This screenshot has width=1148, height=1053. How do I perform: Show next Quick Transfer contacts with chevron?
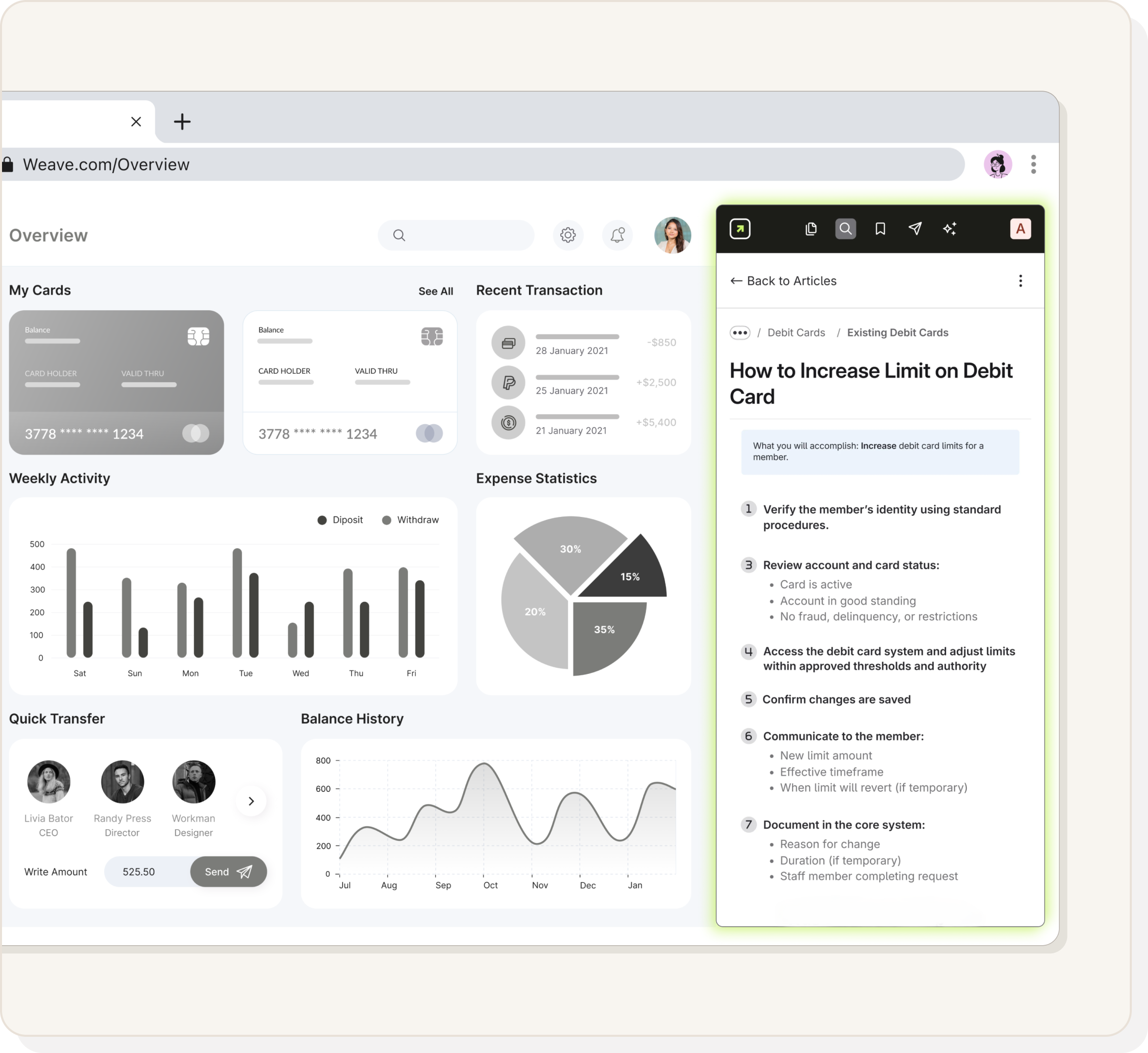(x=251, y=801)
